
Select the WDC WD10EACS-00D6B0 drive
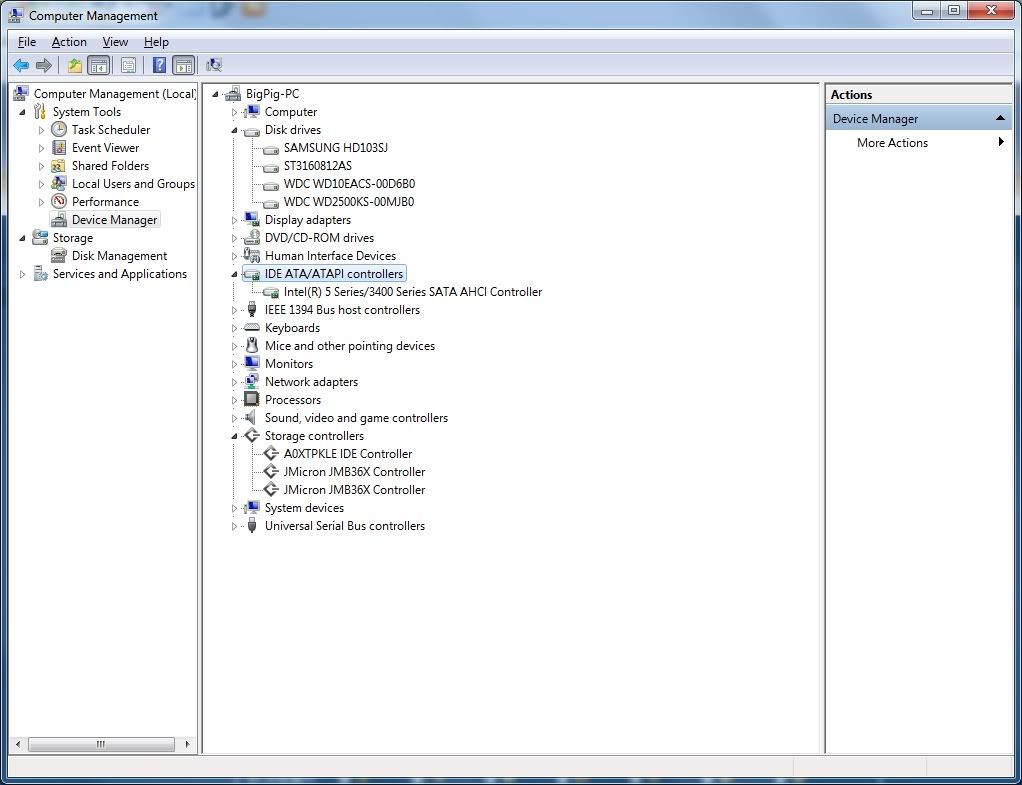point(349,184)
